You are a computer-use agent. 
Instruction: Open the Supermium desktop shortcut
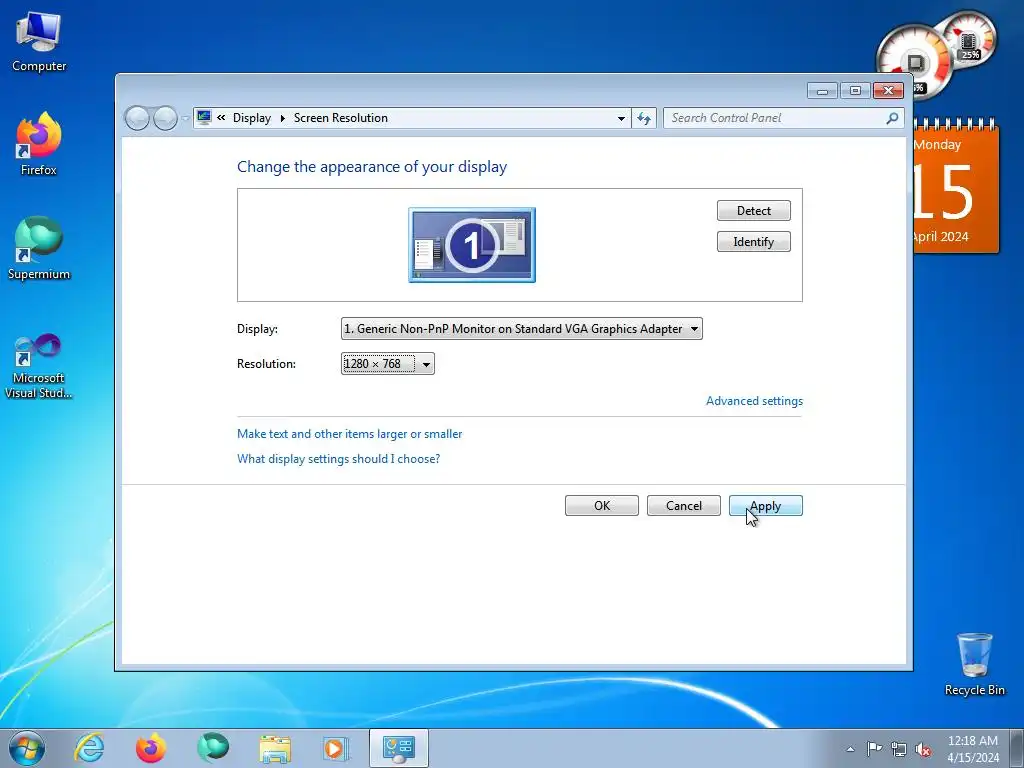pyautogui.click(x=39, y=248)
